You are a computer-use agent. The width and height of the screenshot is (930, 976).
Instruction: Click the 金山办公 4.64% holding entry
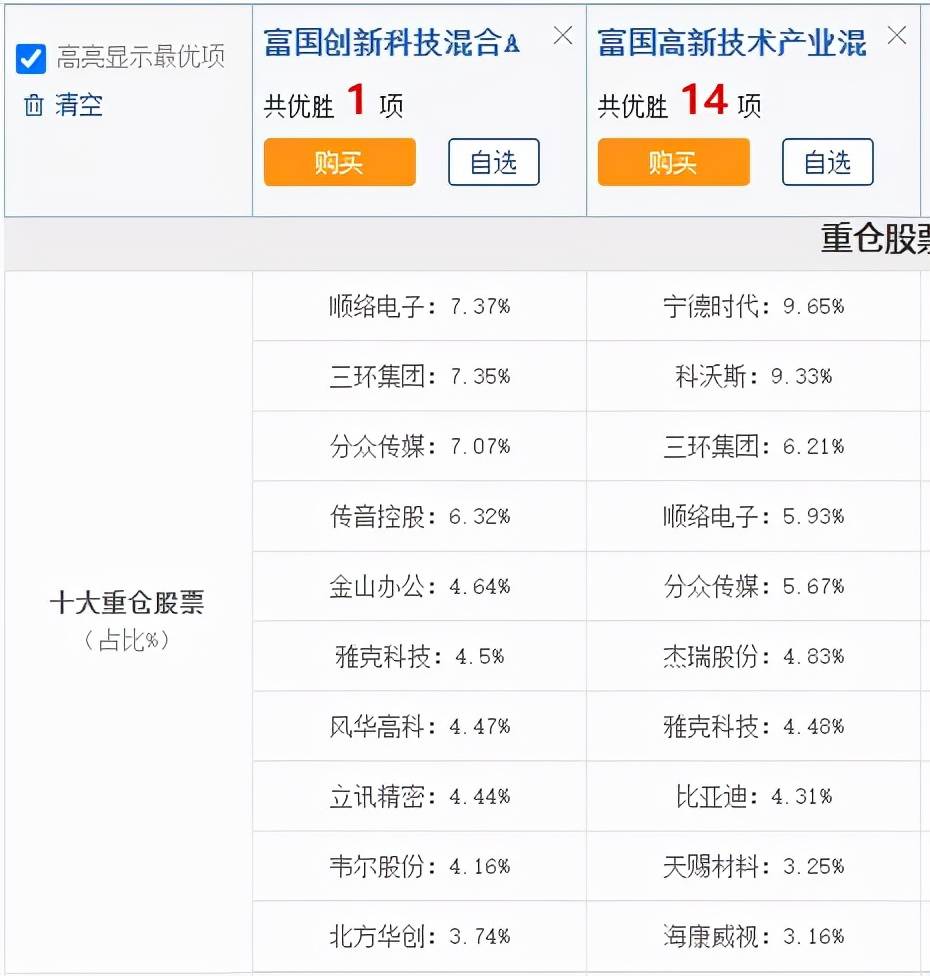pyautogui.click(x=419, y=586)
